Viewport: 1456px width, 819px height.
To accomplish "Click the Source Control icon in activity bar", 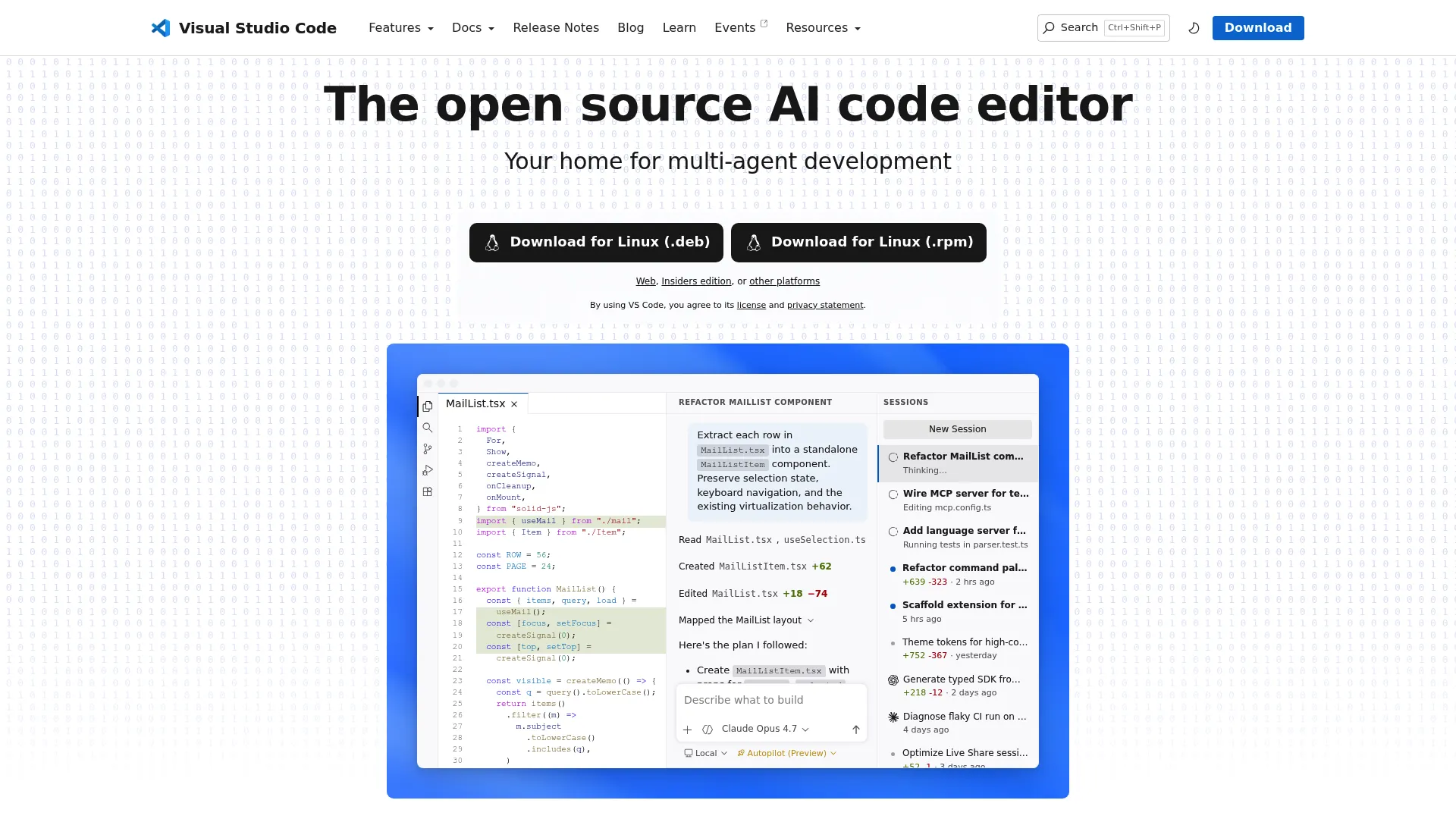I will 428,449.
